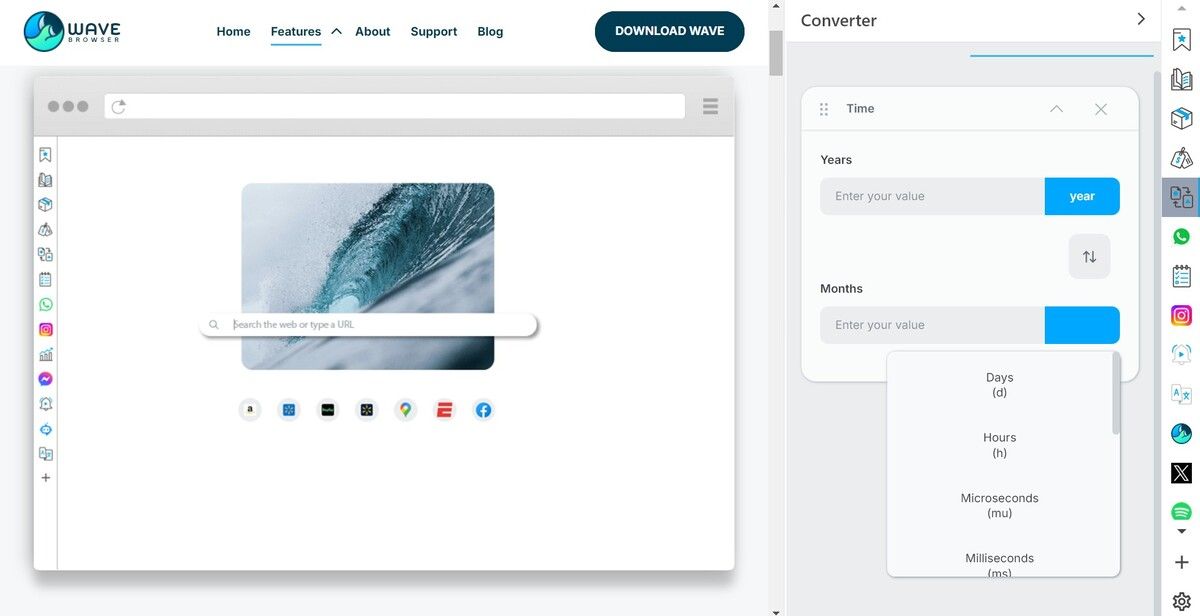Swap the Years and Months units
The width and height of the screenshot is (1200, 616).
tap(1089, 257)
